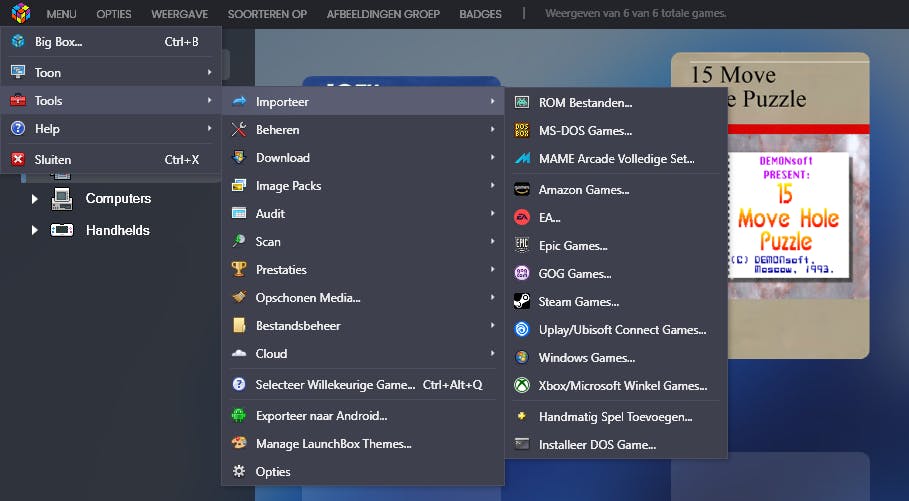
Task: Click the Importeer blue arrow icon
Action: tap(239, 101)
